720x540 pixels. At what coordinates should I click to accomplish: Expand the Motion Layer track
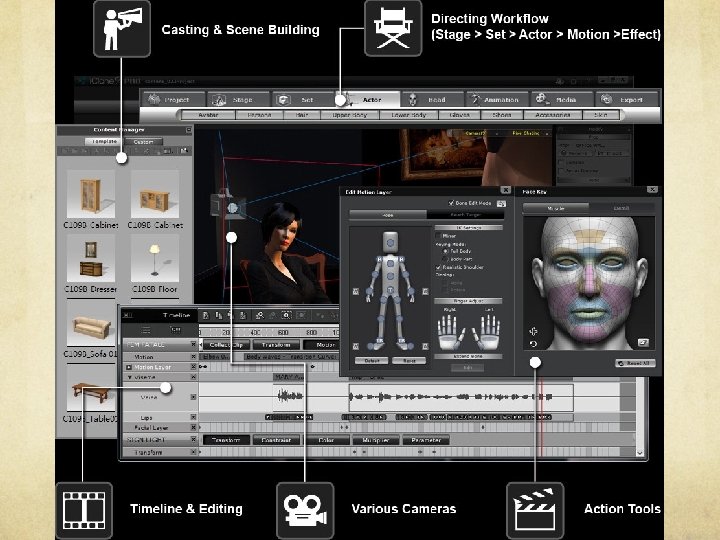[128, 367]
